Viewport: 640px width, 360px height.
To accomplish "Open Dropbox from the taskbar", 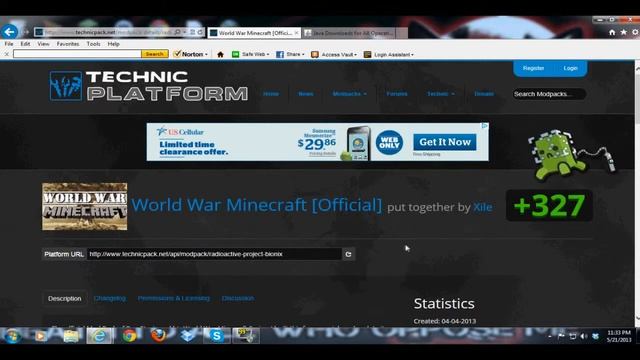I will pyautogui.click(x=188, y=336).
